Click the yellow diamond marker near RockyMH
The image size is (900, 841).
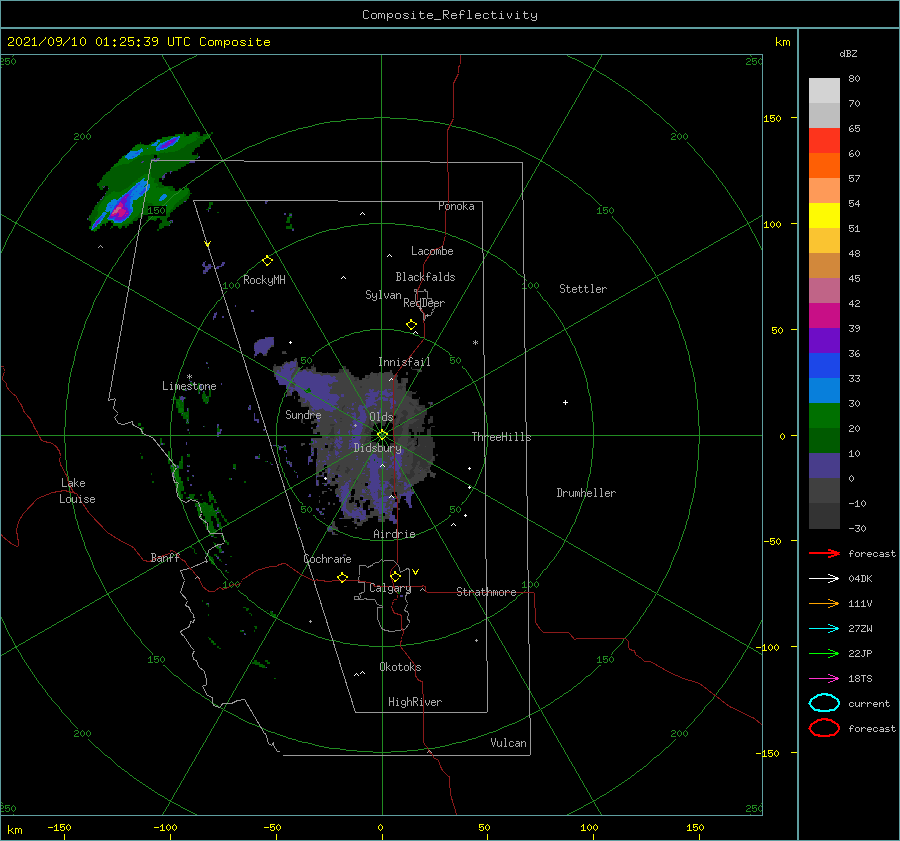[x=267, y=261]
